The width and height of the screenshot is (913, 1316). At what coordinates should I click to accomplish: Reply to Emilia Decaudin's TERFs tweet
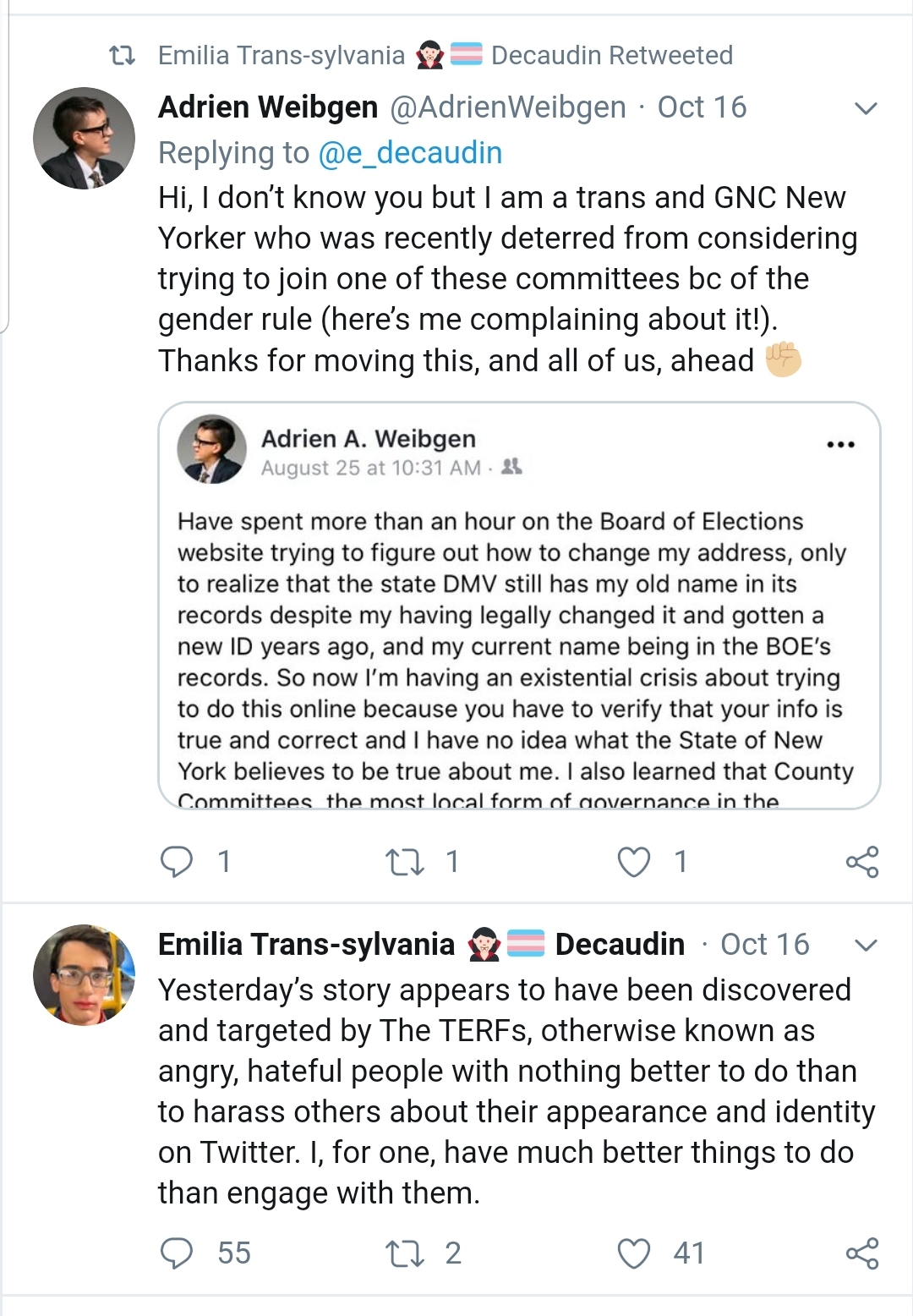pos(177,1253)
